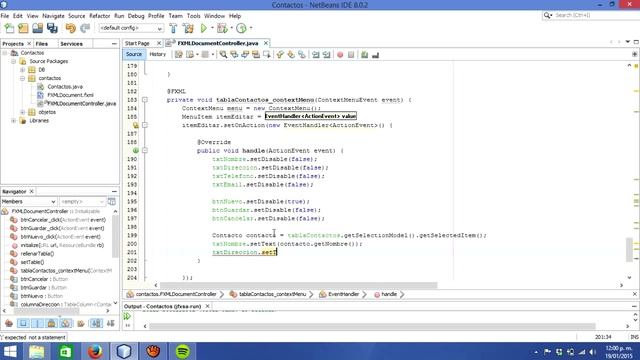The image size is (640, 360).
Task: Toggle Show Inner Classes filter in Navigator
Action: [x=66, y=324]
